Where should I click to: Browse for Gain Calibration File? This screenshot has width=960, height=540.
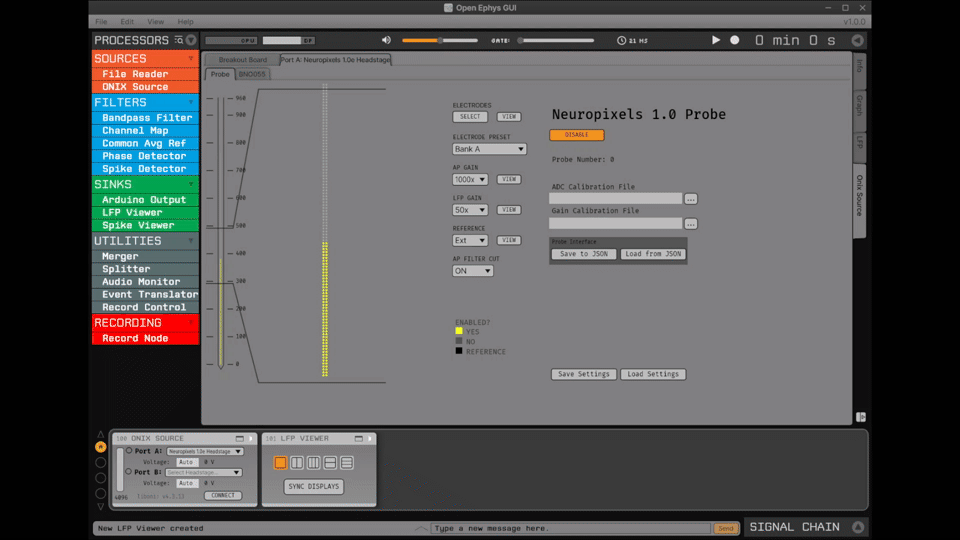tap(691, 224)
